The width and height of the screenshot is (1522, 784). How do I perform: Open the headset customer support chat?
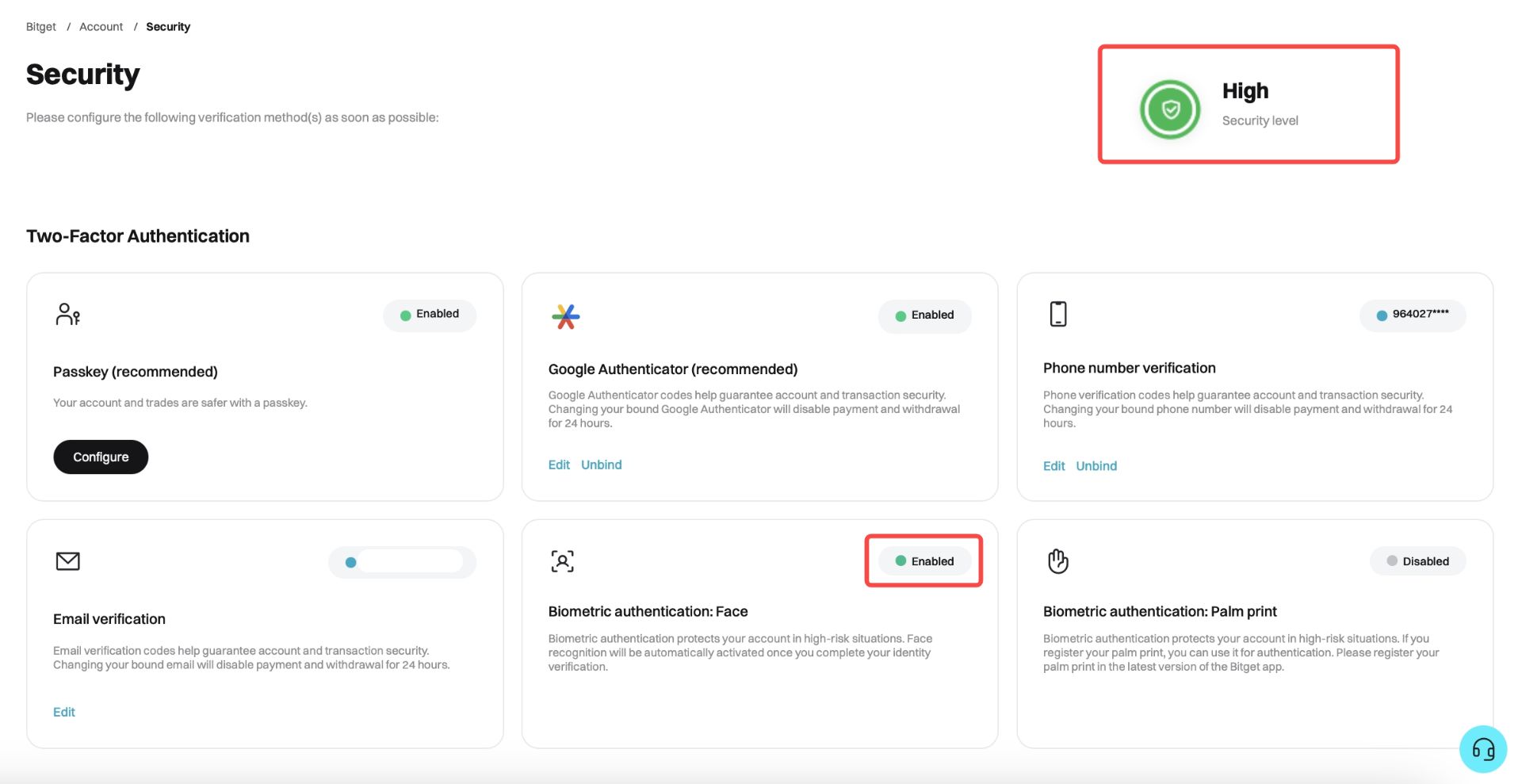click(1482, 749)
